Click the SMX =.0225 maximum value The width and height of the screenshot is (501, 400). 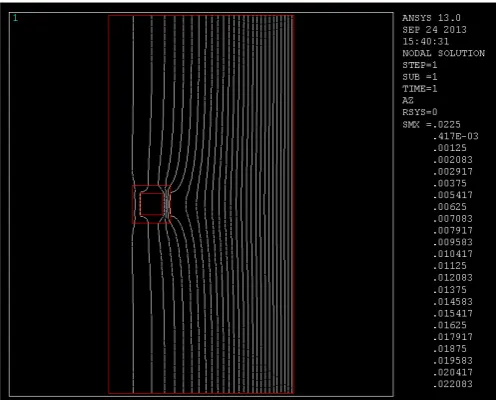tap(431, 125)
